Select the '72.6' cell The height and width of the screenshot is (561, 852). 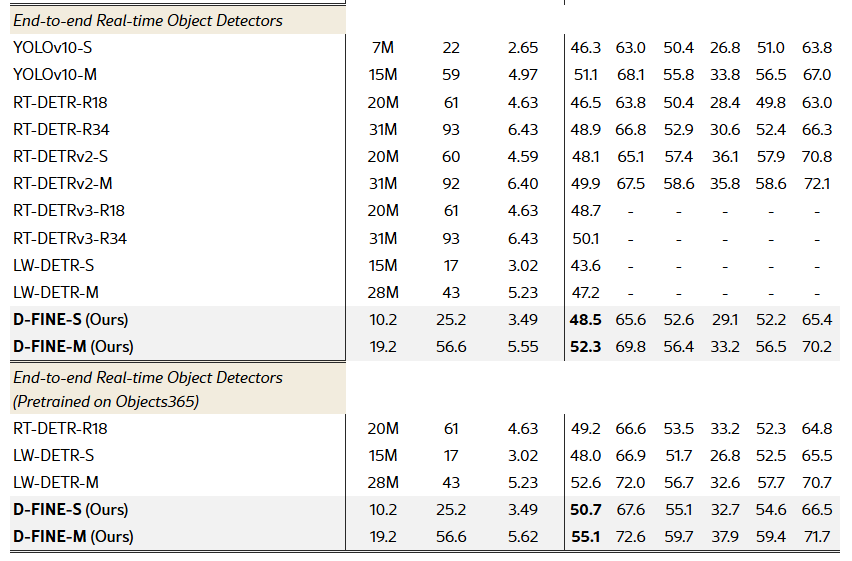point(631,537)
